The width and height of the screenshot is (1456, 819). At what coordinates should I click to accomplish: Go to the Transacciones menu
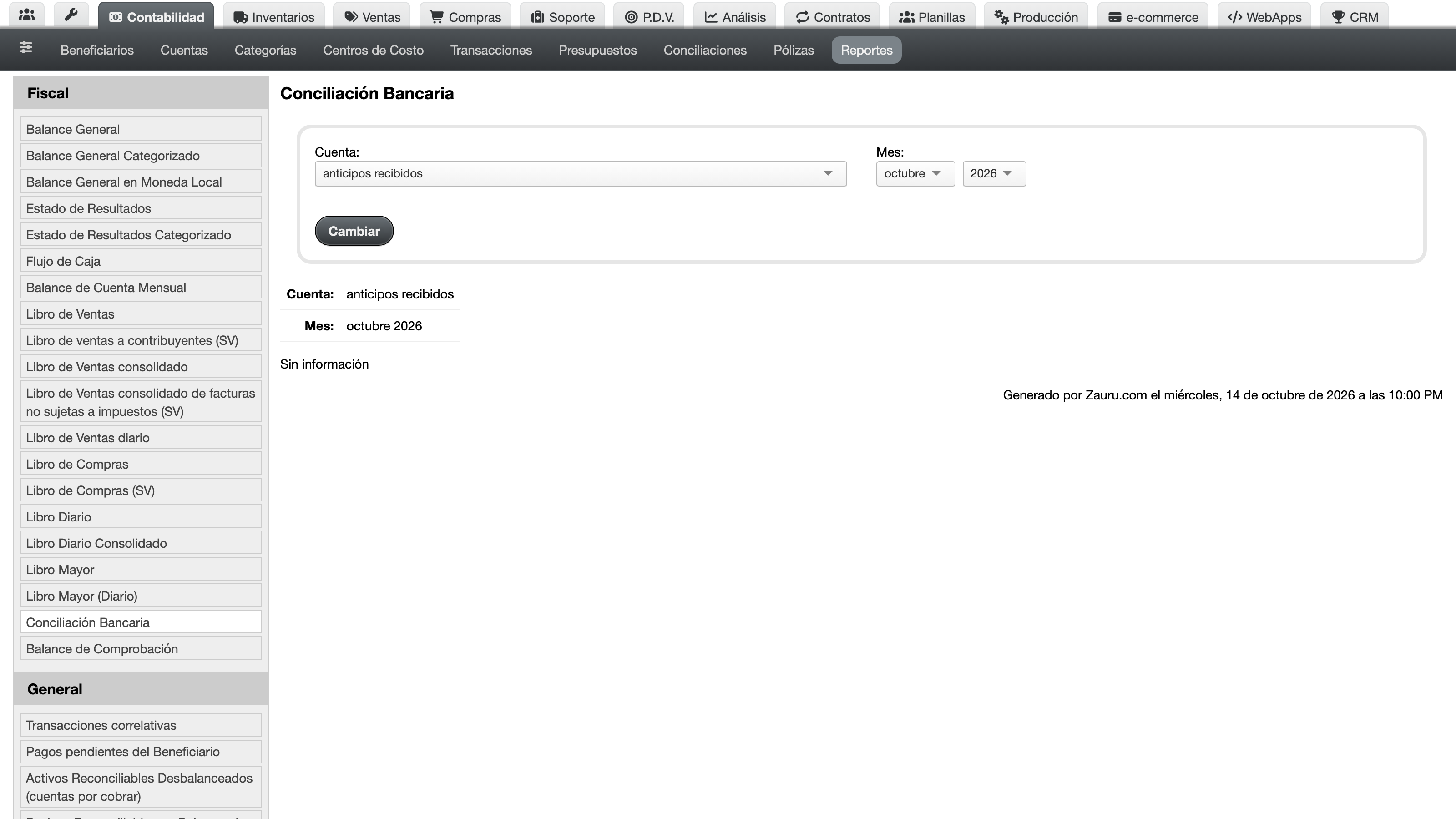tap(490, 51)
